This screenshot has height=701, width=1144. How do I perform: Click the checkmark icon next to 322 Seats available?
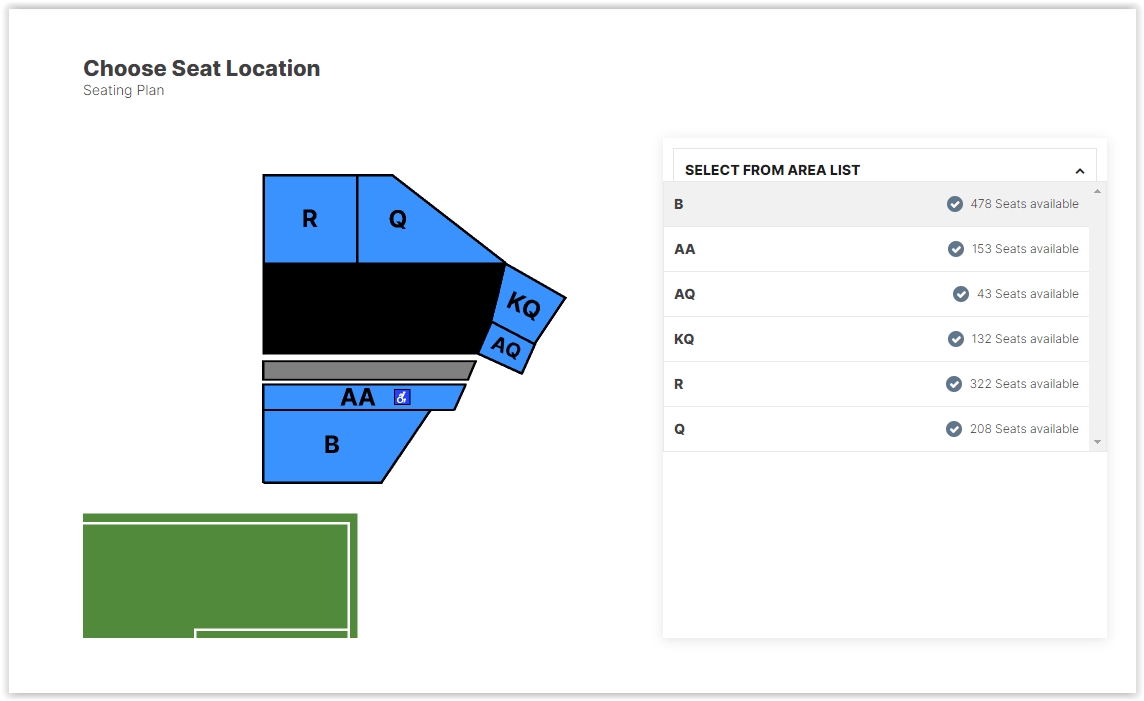pos(954,384)
